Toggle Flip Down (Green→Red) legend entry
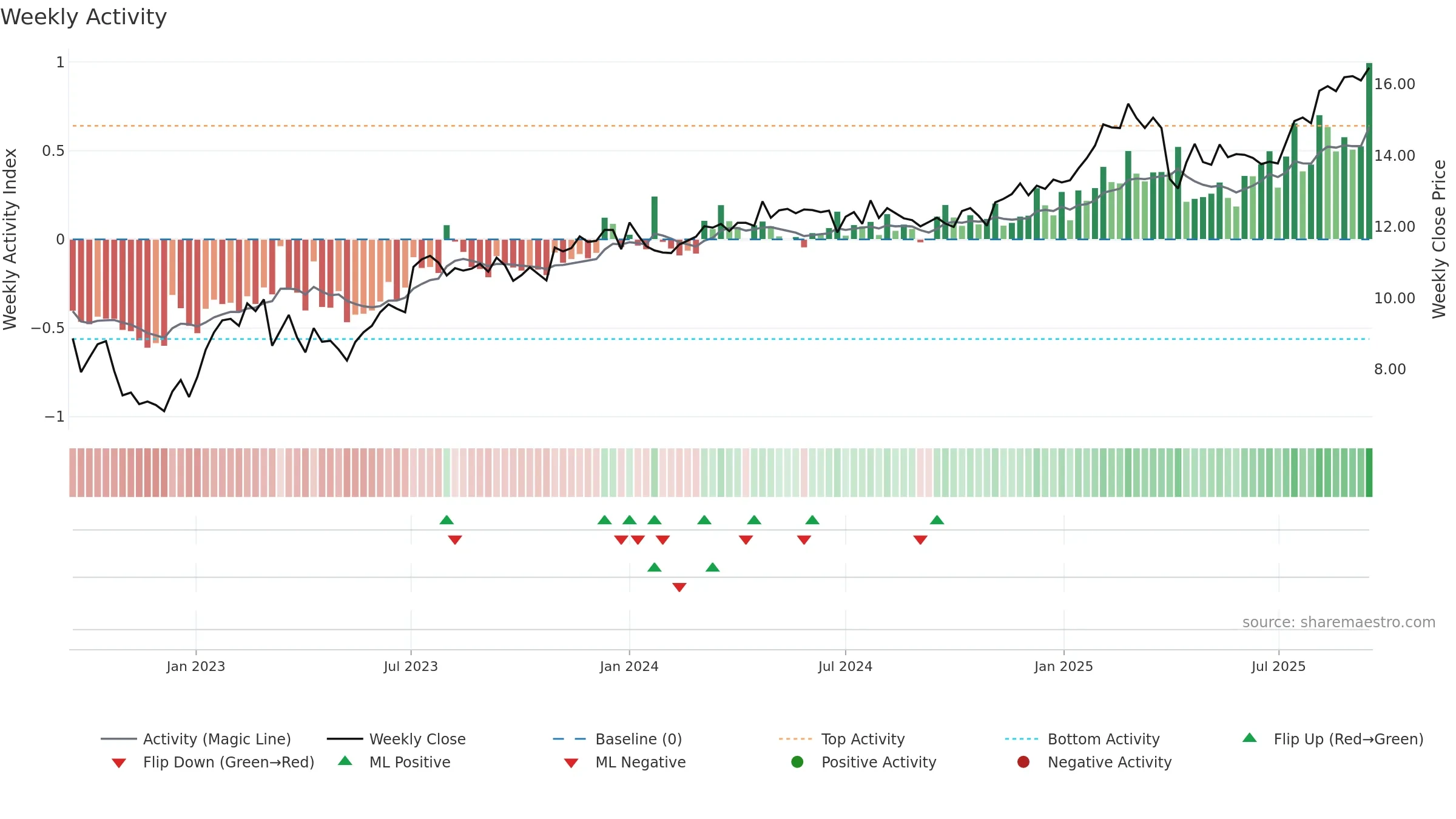Screen dimensions: 1456x819 (x=213, y=762)
